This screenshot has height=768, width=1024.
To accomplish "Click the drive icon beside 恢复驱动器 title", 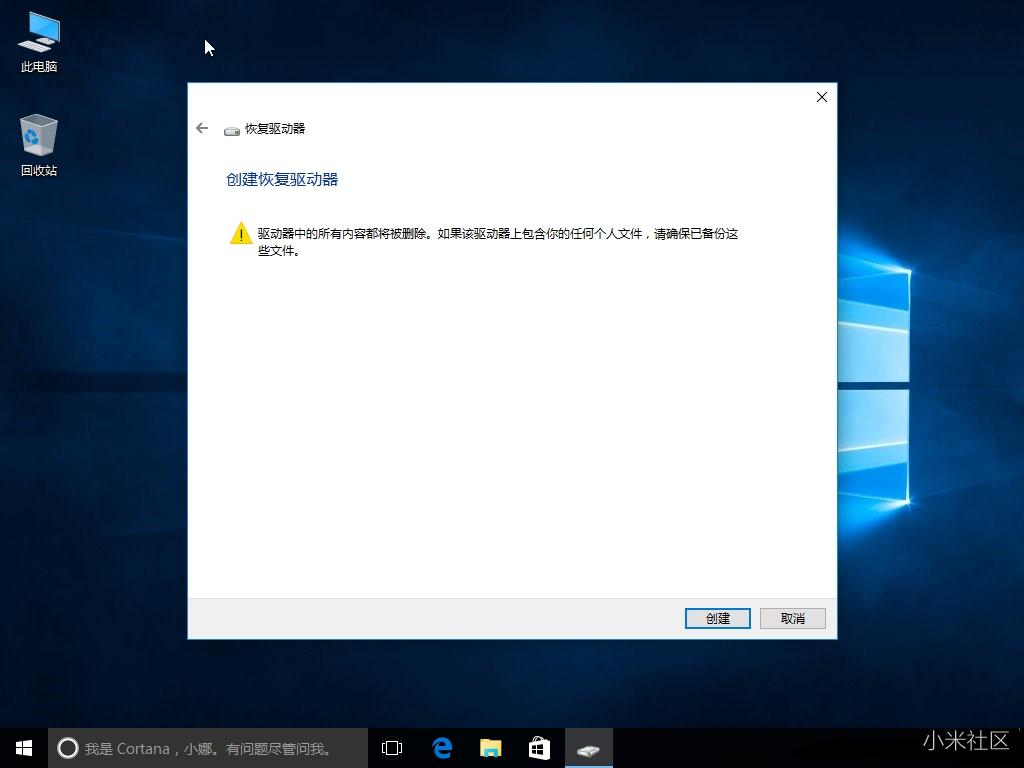I will tap(232, 129).
